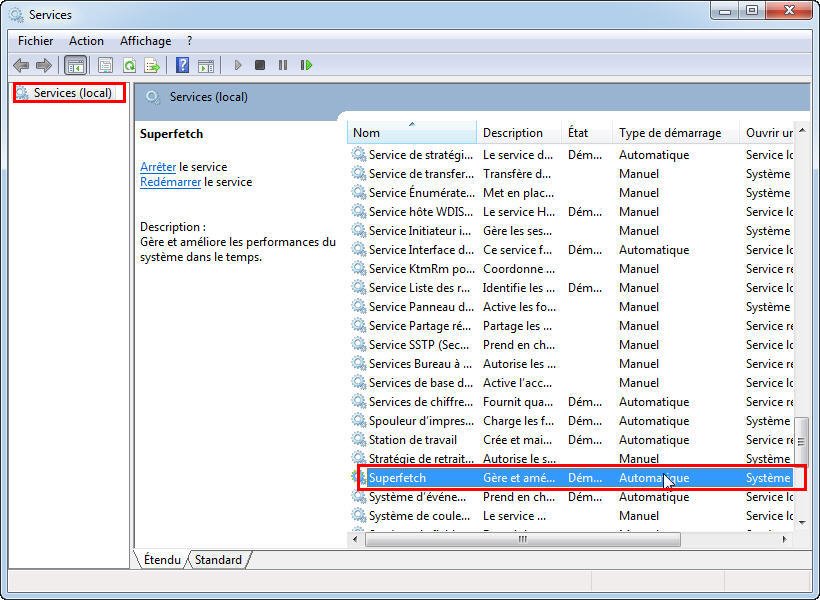Open the Affichage menu
Image resolution: width=820 pixels, height=600 pixels.
click(145, 41)
